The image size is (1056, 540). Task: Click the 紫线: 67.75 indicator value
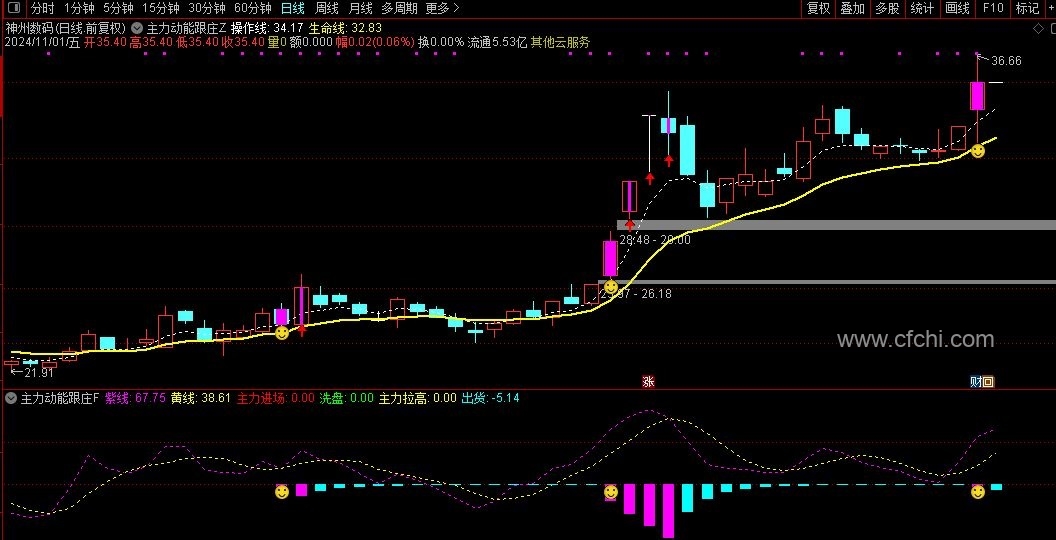136,398
